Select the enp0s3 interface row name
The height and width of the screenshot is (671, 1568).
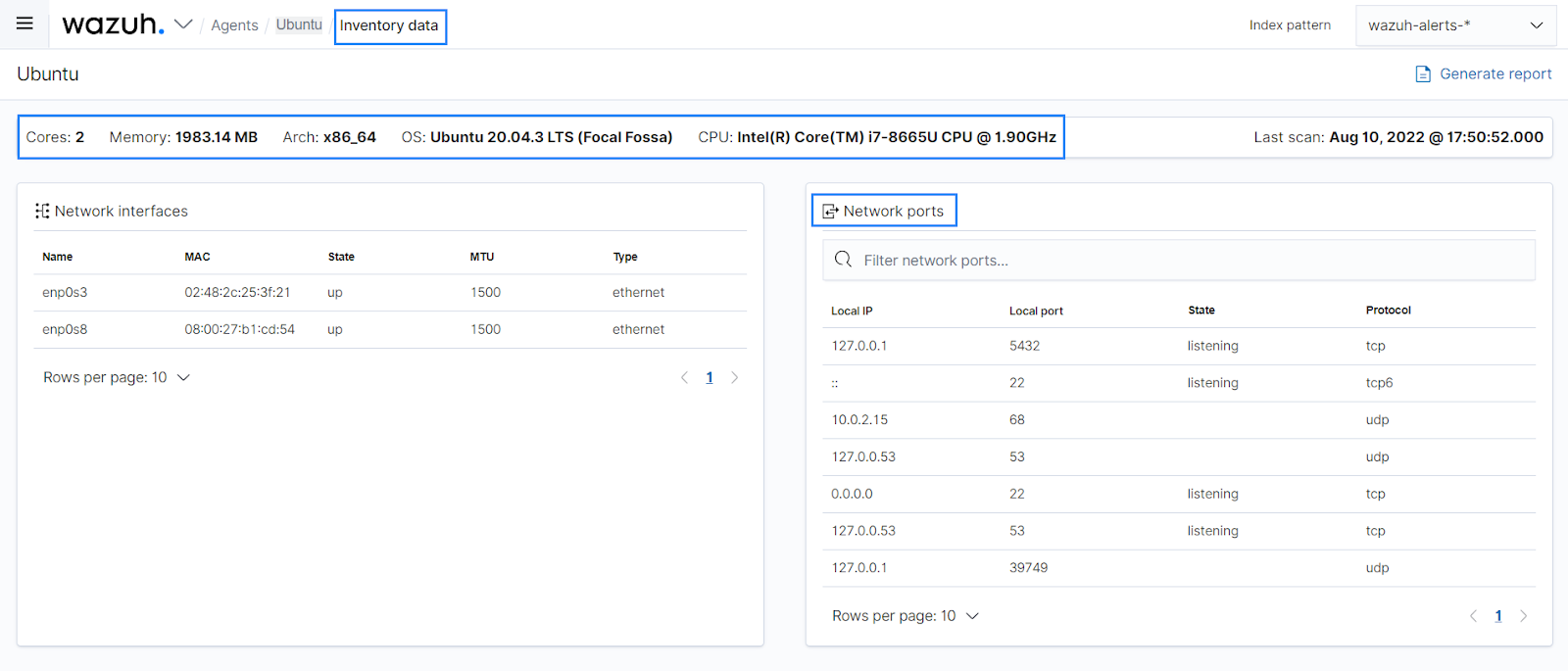65,292
